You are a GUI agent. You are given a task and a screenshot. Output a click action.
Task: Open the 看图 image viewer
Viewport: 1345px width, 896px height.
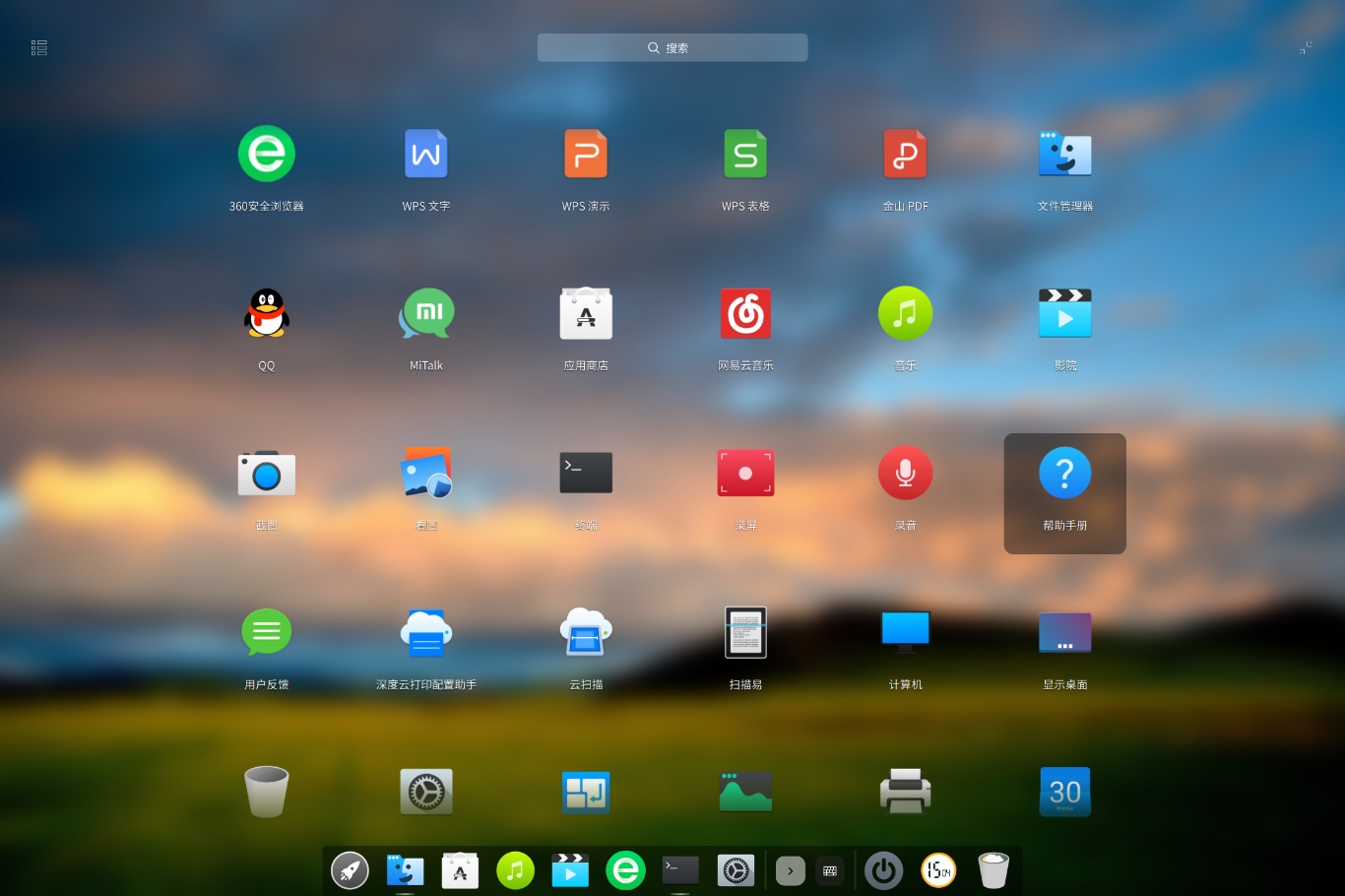[x=426, y=474]
